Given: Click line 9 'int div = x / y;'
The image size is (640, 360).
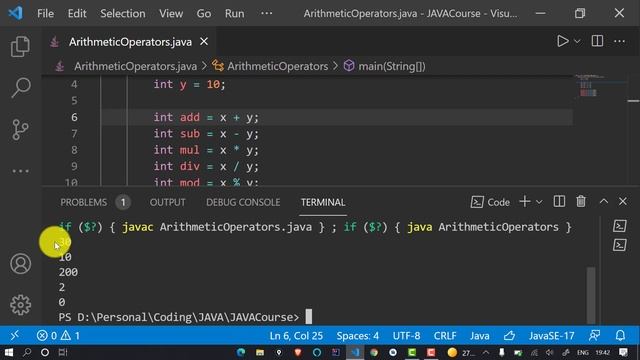Looking at the screenshot, I should [x=206, y=167].
